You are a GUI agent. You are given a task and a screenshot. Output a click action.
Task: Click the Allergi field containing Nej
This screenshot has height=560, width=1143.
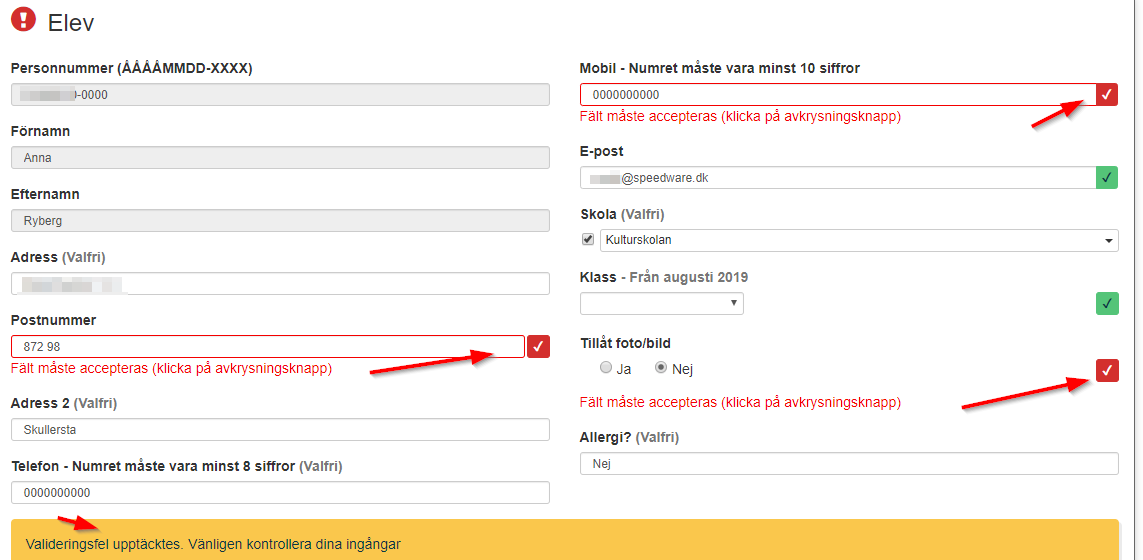849,463
